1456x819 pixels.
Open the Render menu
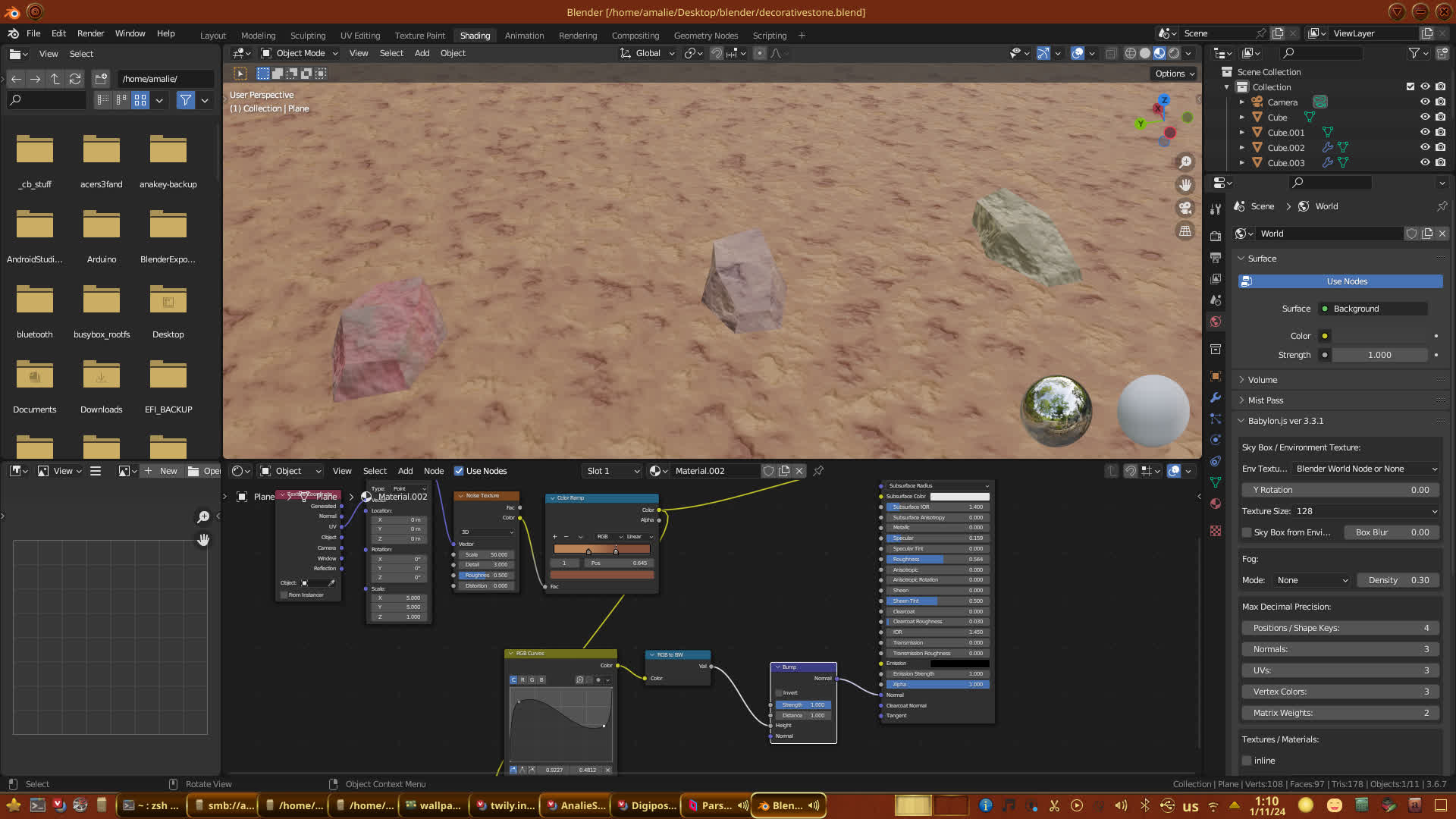[90, 33]
